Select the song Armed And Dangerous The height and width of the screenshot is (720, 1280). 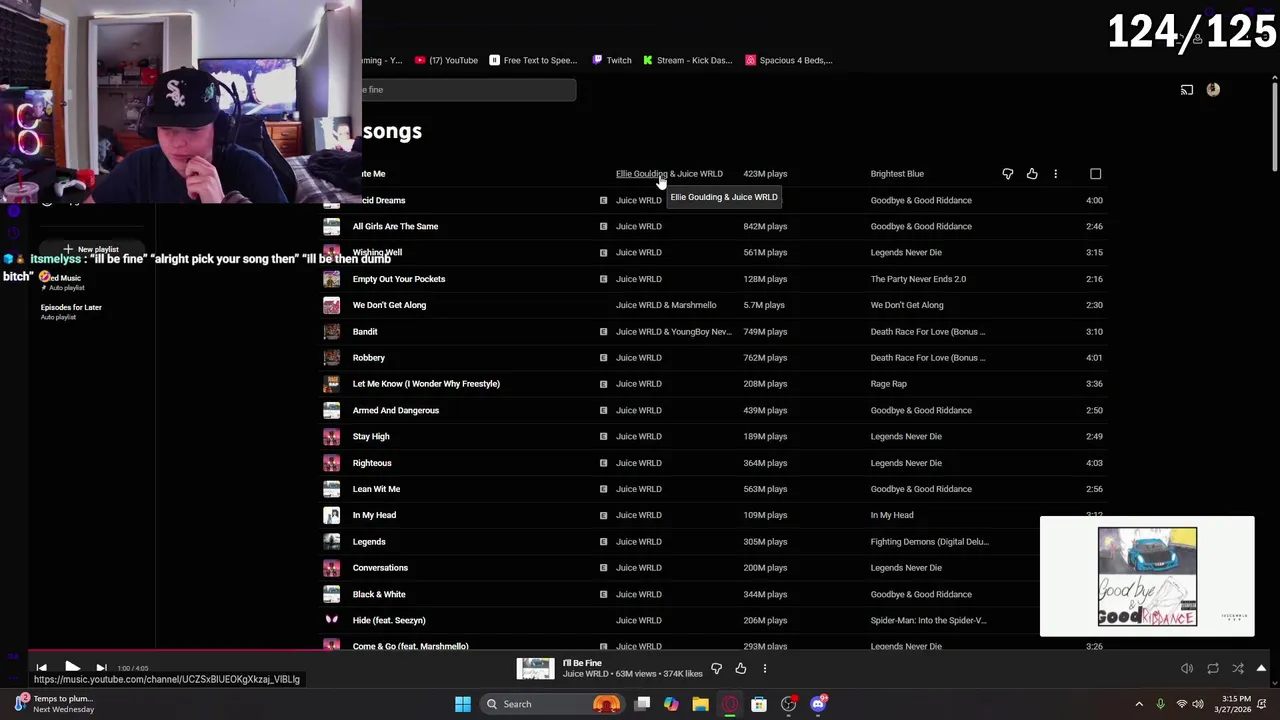coord(395,410)
